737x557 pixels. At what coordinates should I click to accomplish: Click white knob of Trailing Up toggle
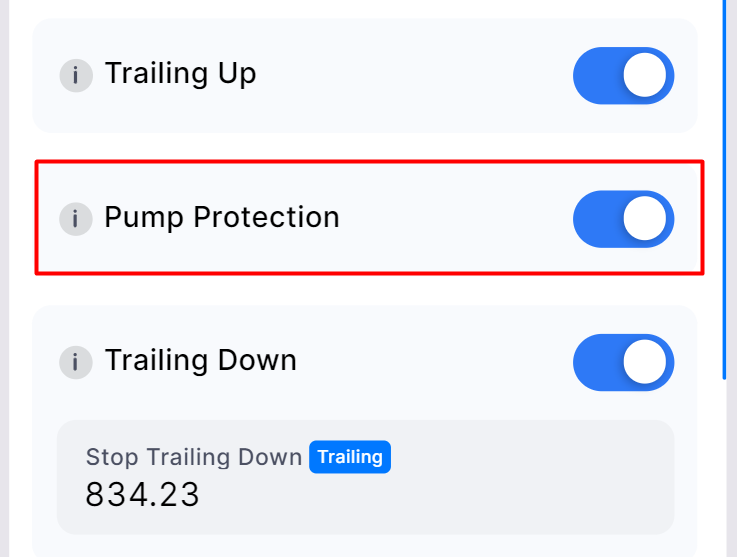[x=646, y=76]
